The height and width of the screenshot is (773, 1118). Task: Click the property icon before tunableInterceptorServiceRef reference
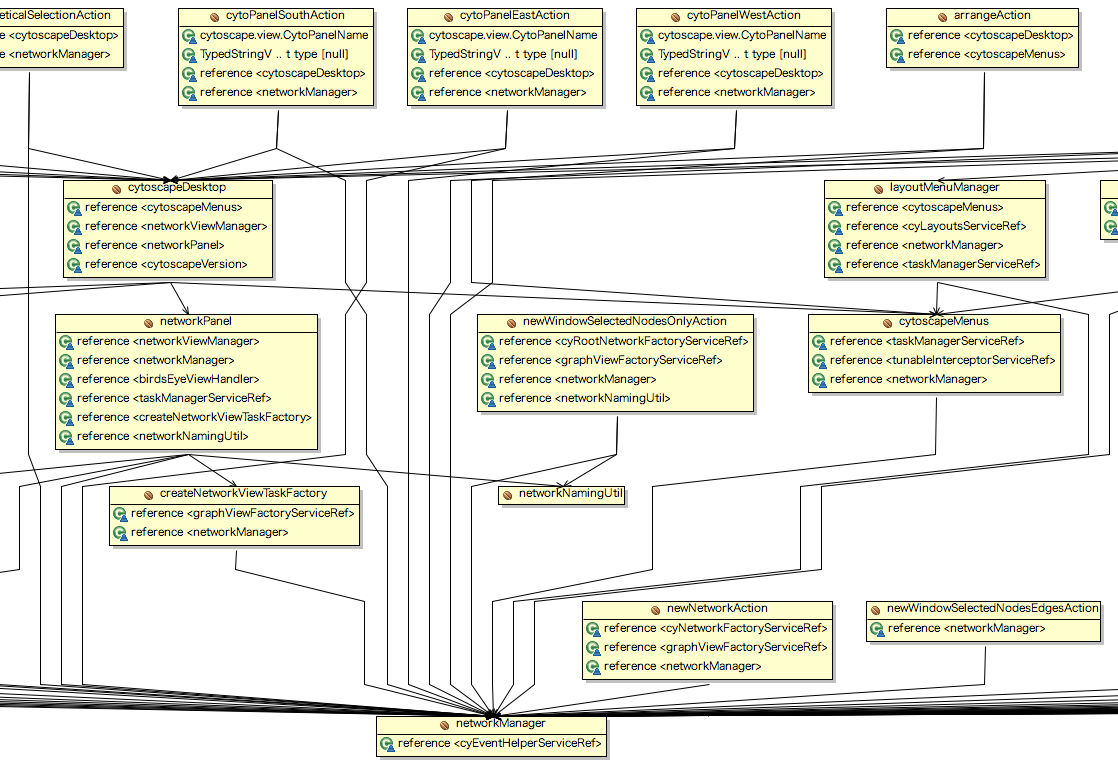coord(819,360)
